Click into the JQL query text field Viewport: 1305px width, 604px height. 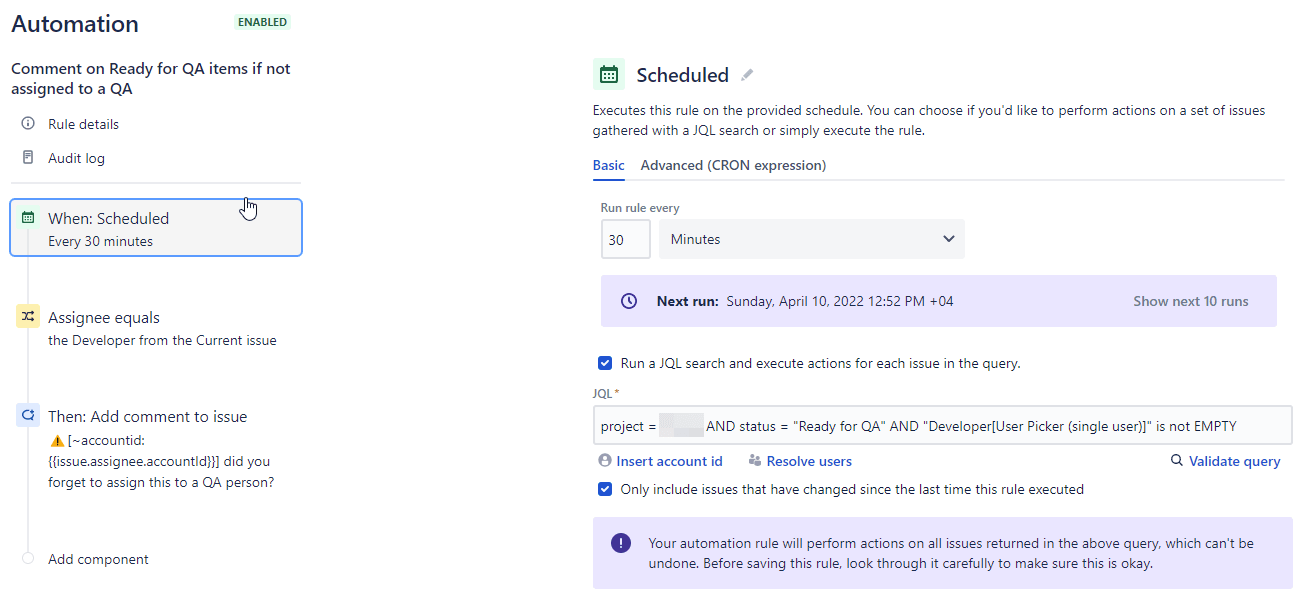click(960, 426)
